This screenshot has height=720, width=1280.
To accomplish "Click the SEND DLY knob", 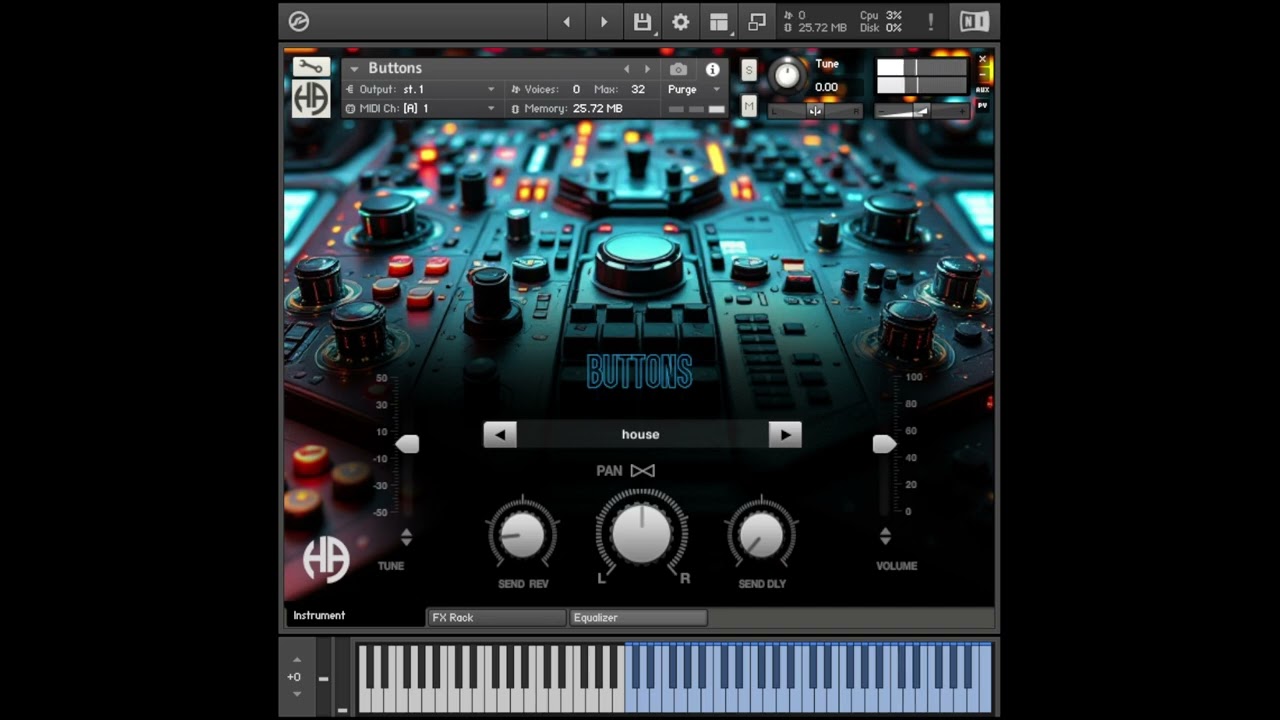I will tap(762, 535).
